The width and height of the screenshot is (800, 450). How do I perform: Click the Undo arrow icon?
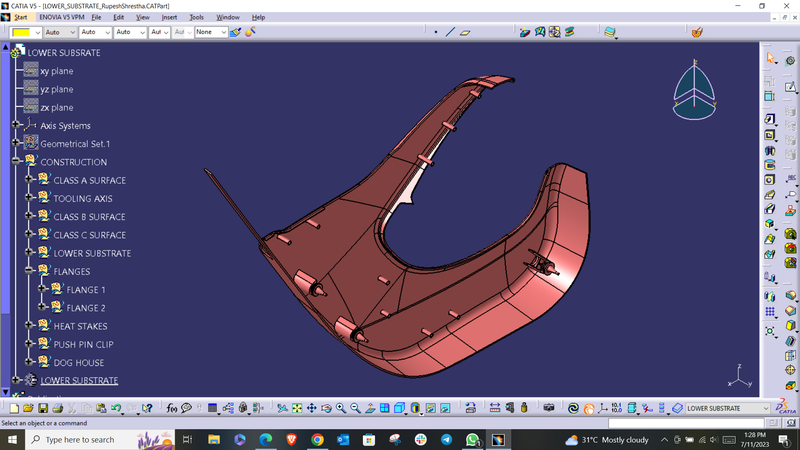pos(117,408)
